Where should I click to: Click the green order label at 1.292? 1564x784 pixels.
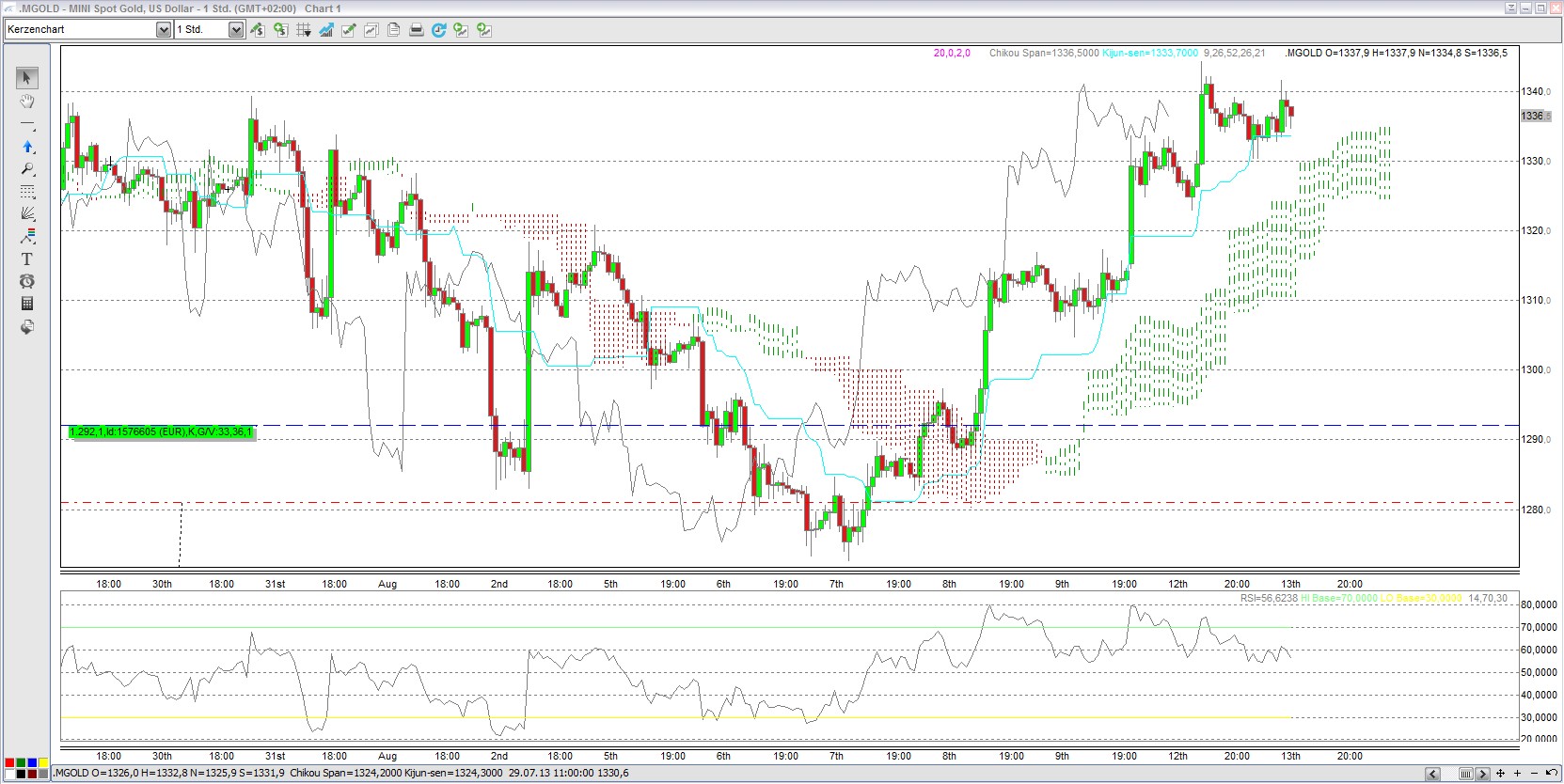[x=161, y=432]
